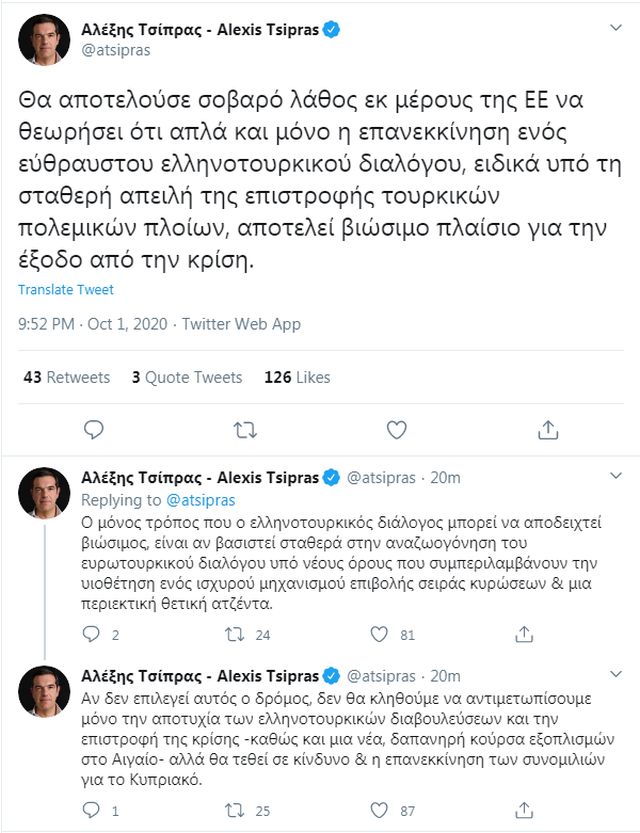This screenshot has width=640, height=833.
Task: Like the reply with 81 likes
Action: 379,634
